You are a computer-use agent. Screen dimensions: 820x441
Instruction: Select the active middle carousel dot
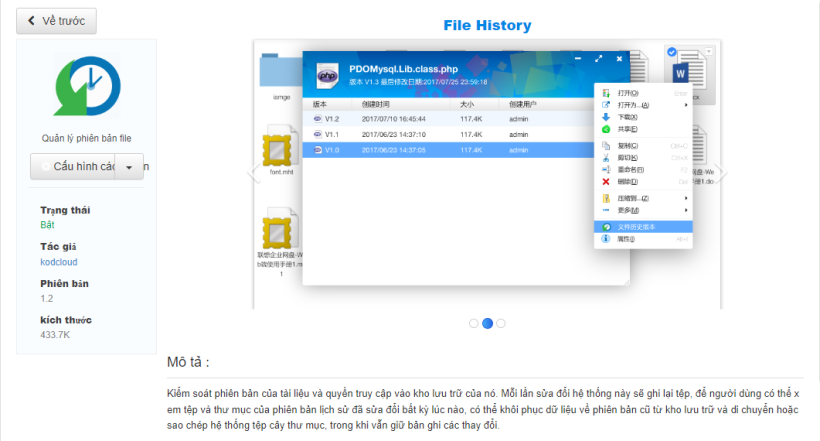[487, 323]
